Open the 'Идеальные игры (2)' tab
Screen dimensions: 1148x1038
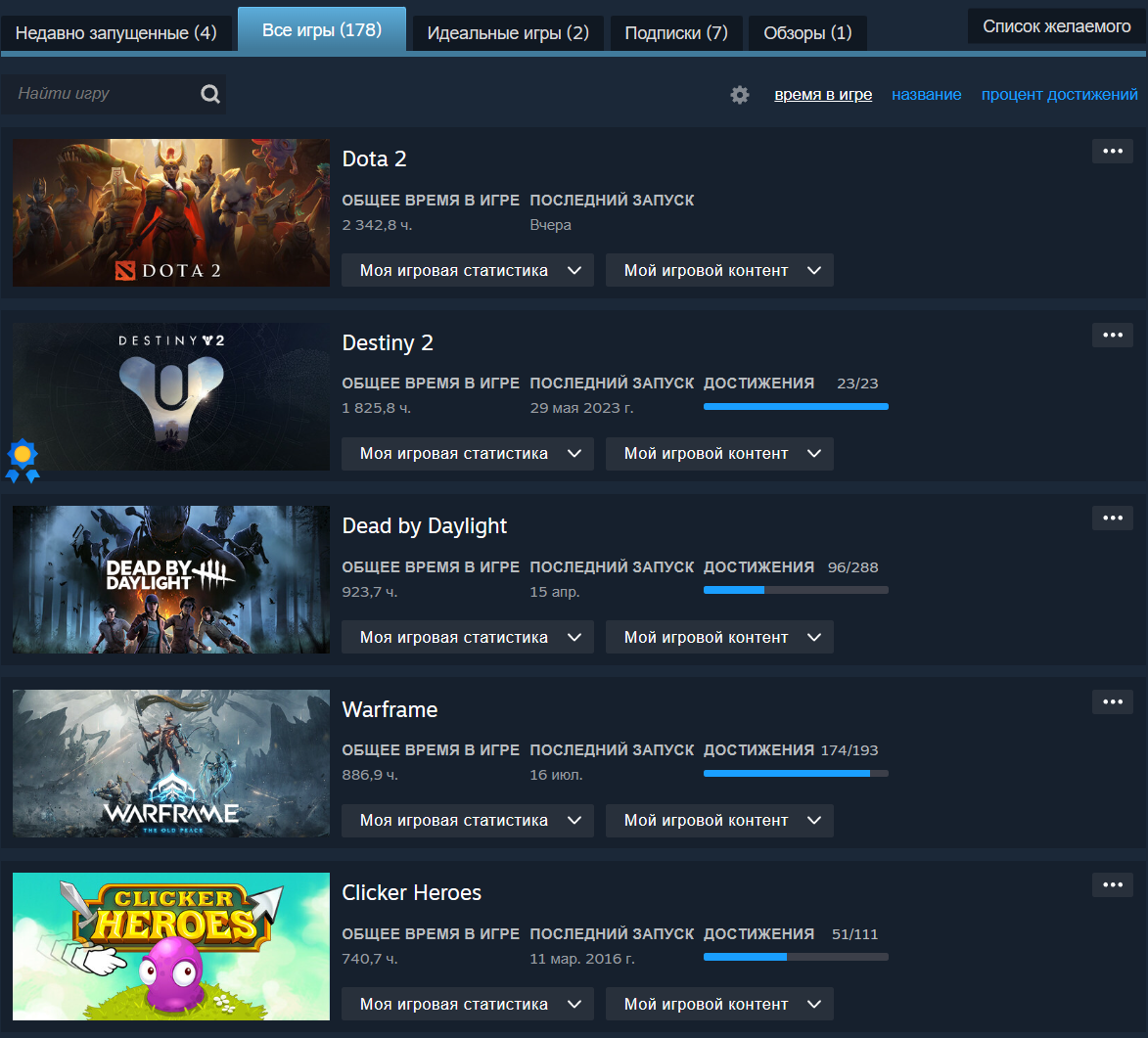click(x=507, y=33)
